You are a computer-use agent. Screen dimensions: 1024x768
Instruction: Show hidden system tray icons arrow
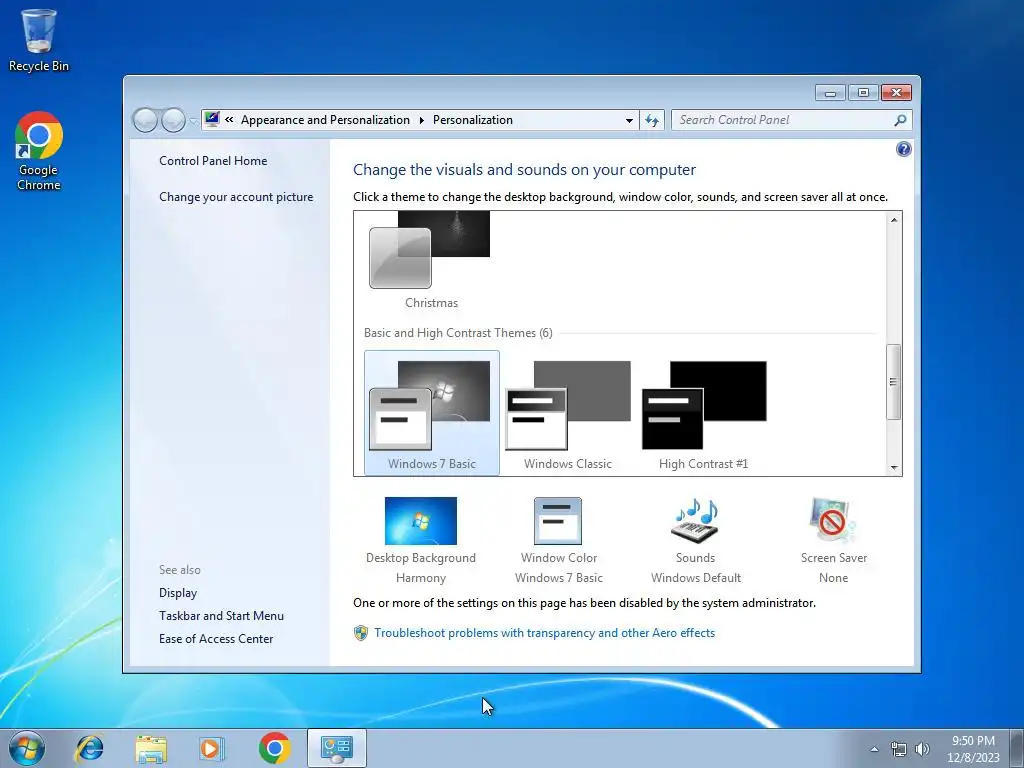tap(874, 749)
